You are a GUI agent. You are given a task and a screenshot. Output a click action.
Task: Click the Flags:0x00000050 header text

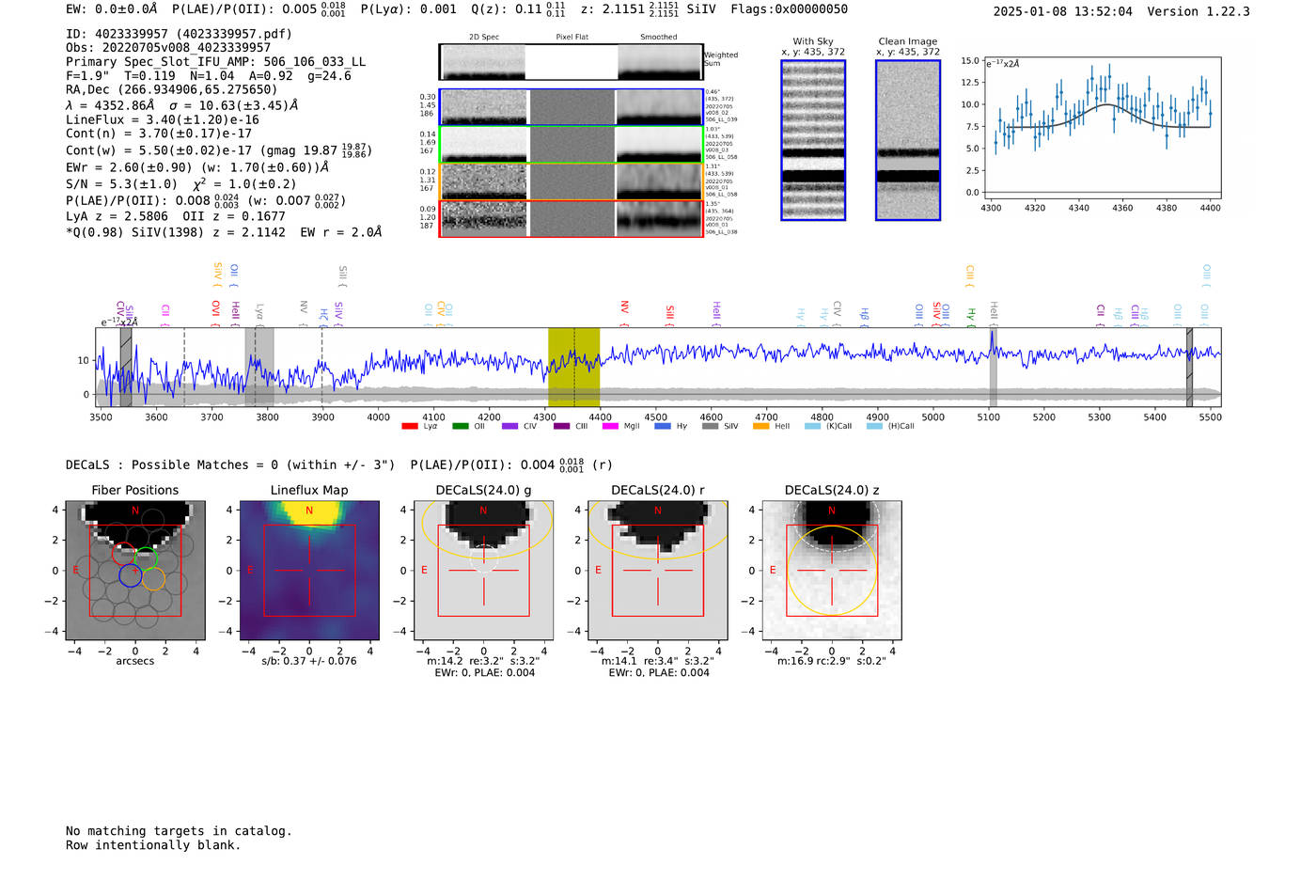point(789,9)
